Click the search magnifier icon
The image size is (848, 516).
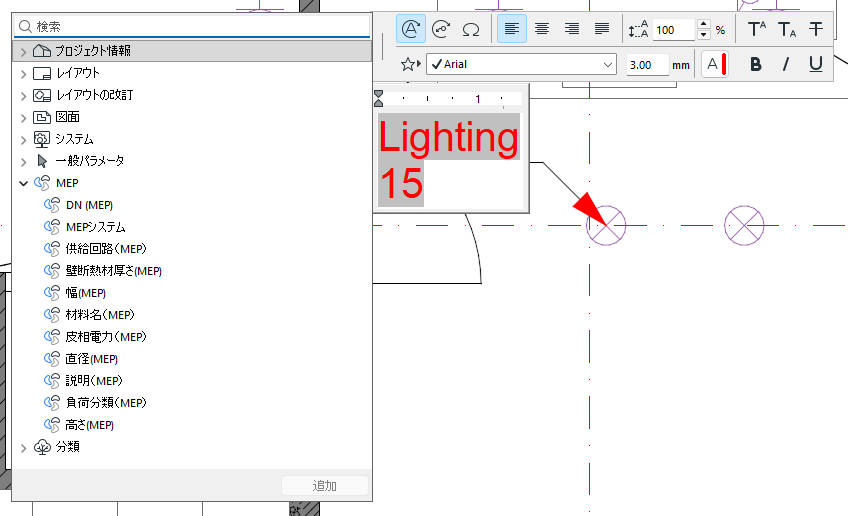[x=25, y=27]
